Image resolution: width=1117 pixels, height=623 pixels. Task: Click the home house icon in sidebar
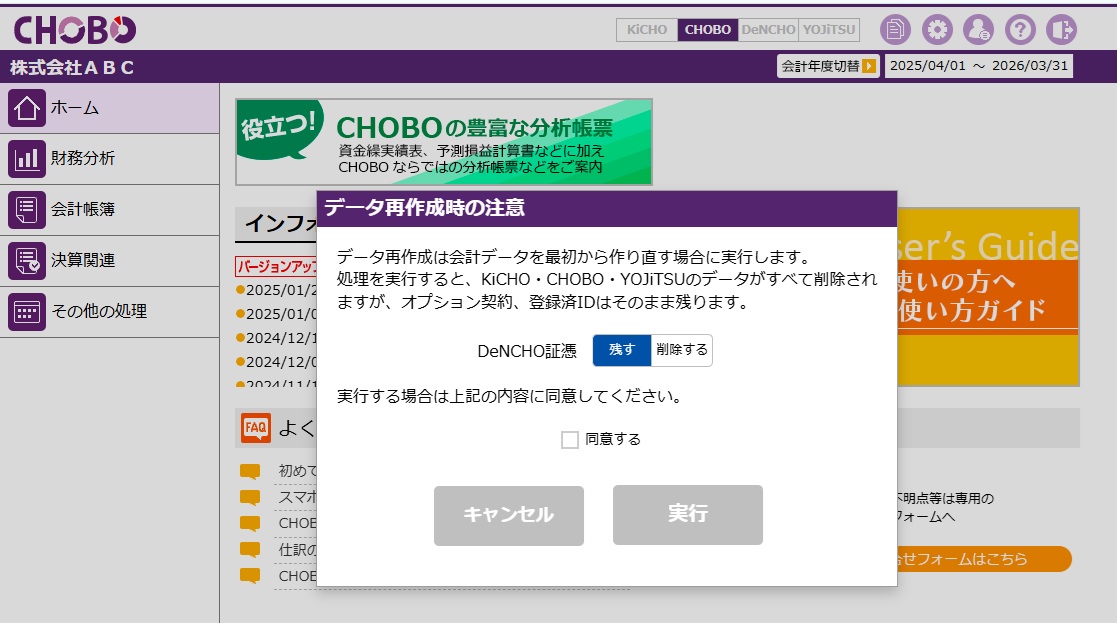tap(27, 108)
